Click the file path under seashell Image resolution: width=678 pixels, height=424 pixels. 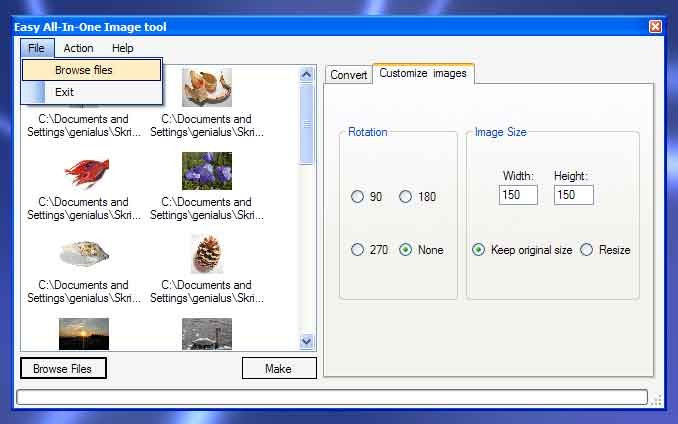[x=84, y=291]
